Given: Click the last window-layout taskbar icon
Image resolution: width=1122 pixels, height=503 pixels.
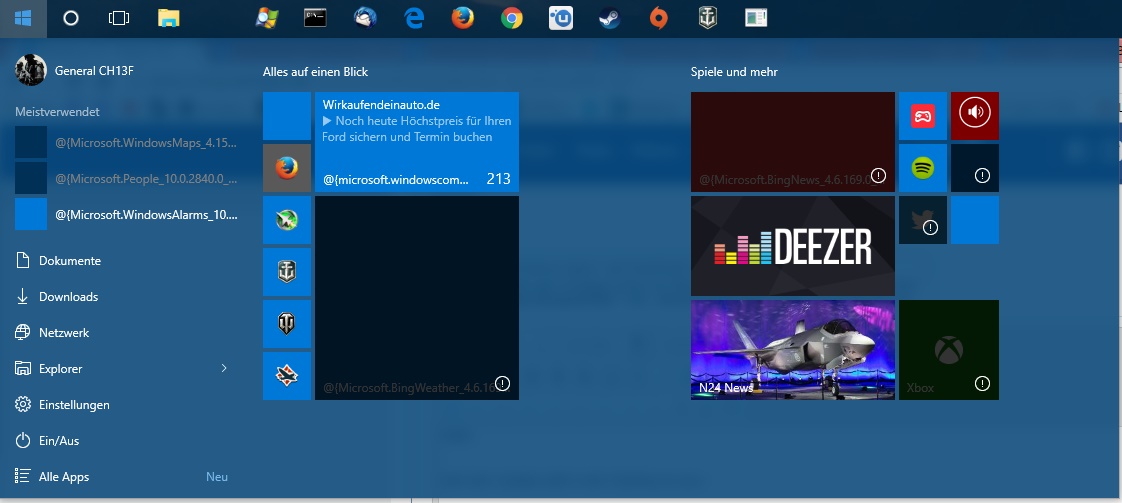Looking at the screenshot, I should [756, 19].
